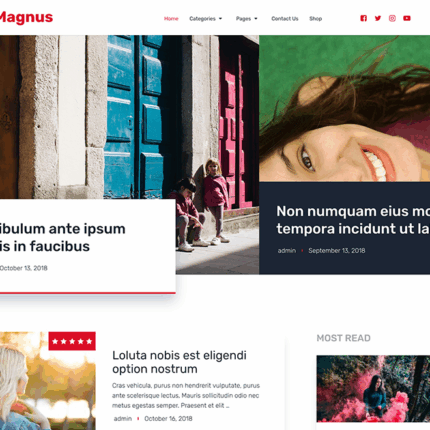Expand the Pages dropdown arrow
Image resolution: width=430 pixels, height=430 pixels.
tap(256, 19)
